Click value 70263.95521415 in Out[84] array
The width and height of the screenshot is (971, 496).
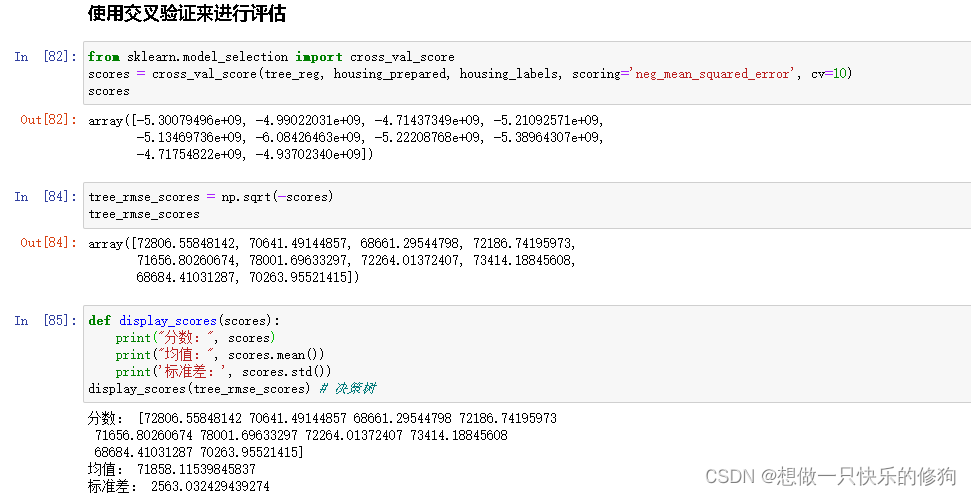299,277
